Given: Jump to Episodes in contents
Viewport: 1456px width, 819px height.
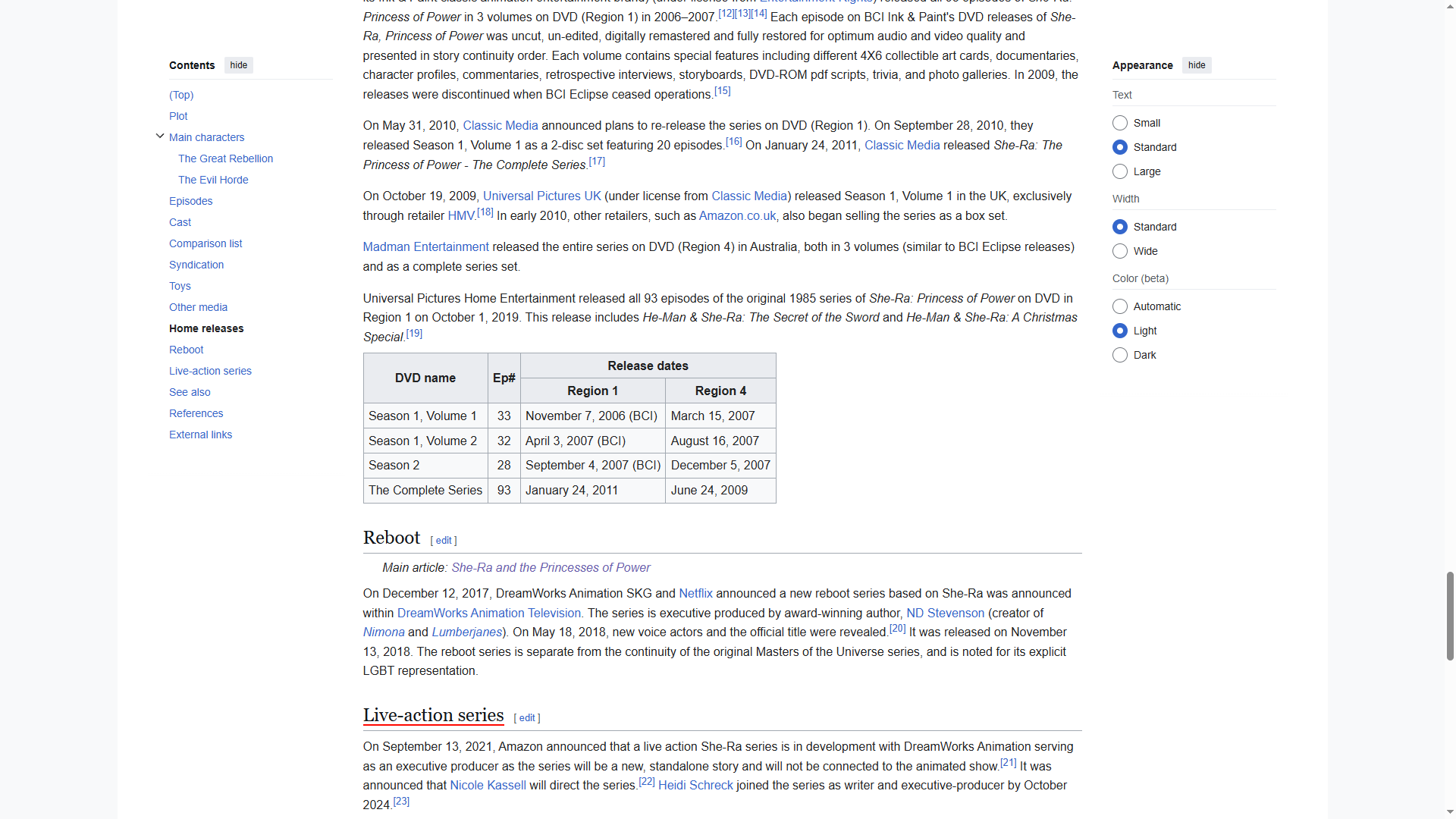Looking at the screenshot, I should point(190,201).
